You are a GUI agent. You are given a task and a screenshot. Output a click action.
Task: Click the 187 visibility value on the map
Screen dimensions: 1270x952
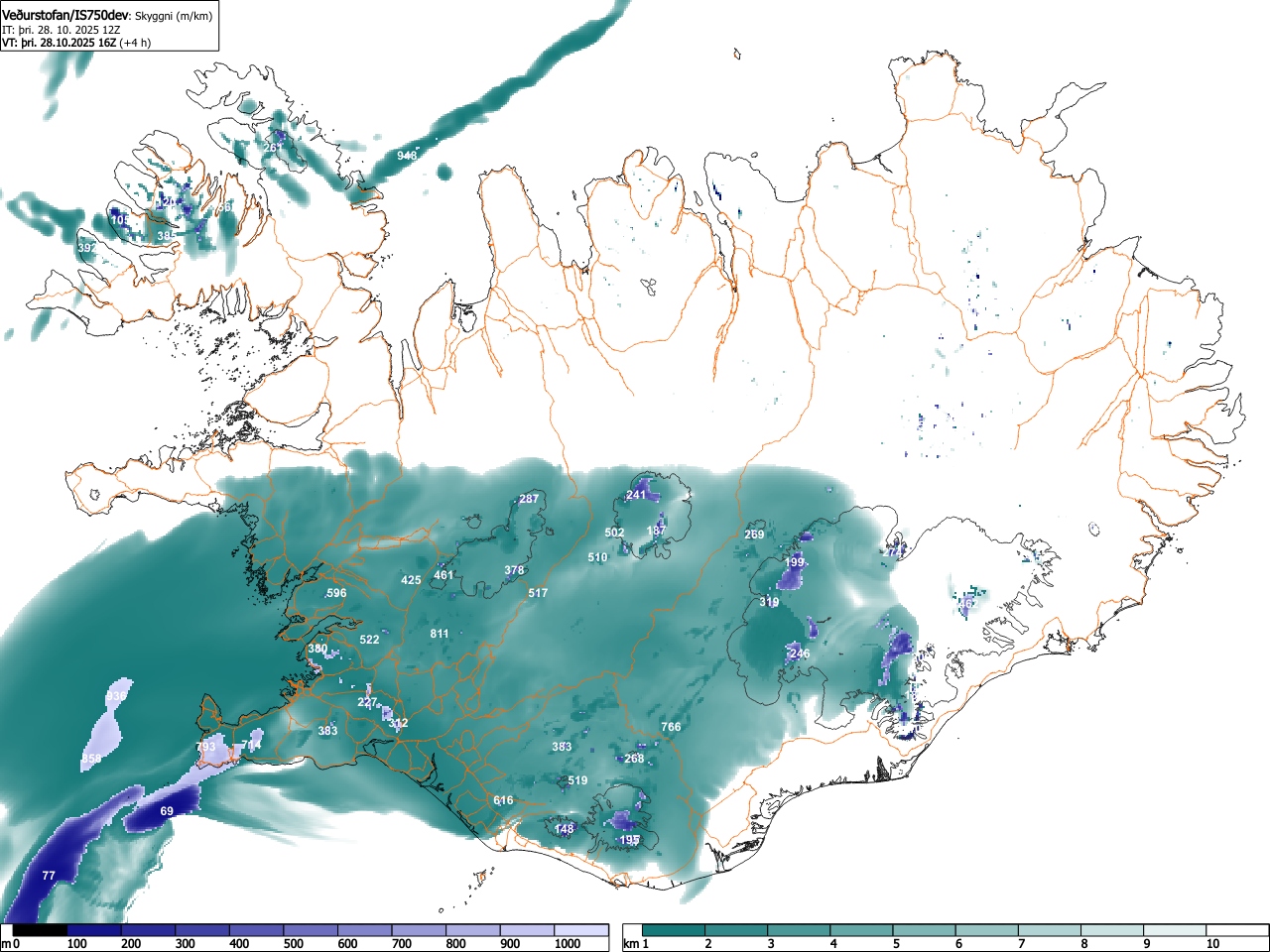[x=656, y=531]
